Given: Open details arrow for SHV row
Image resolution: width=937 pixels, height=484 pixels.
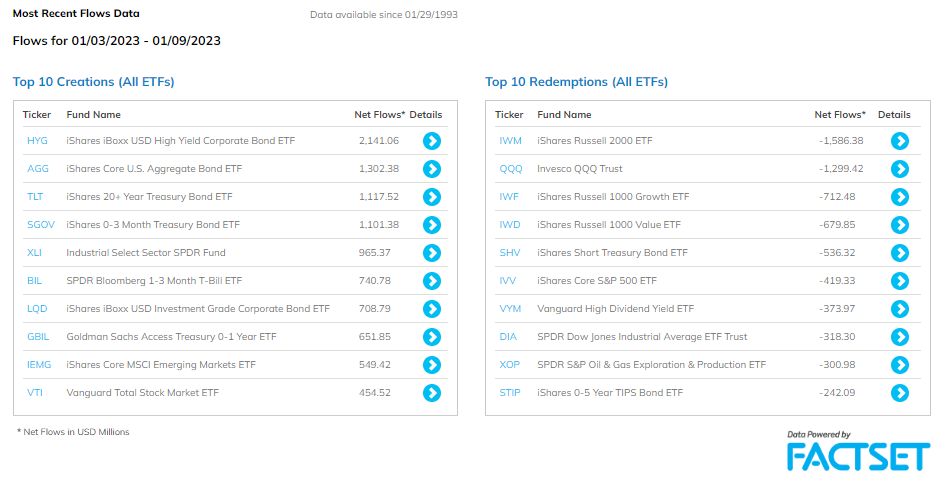Looking at the screenshot, I should 900,253.
